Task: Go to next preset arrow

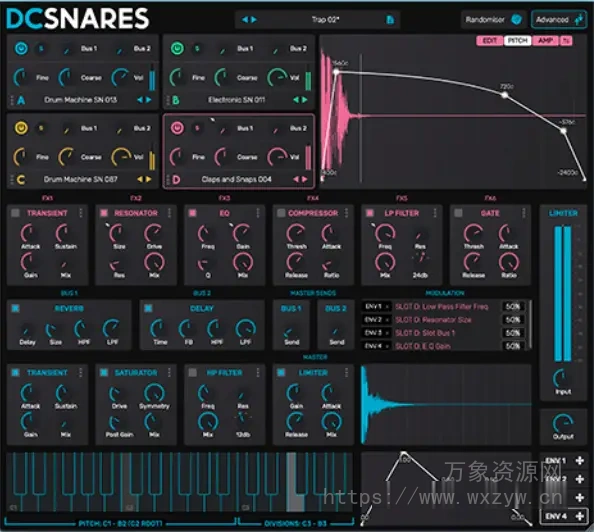Action: click(254, 20)
